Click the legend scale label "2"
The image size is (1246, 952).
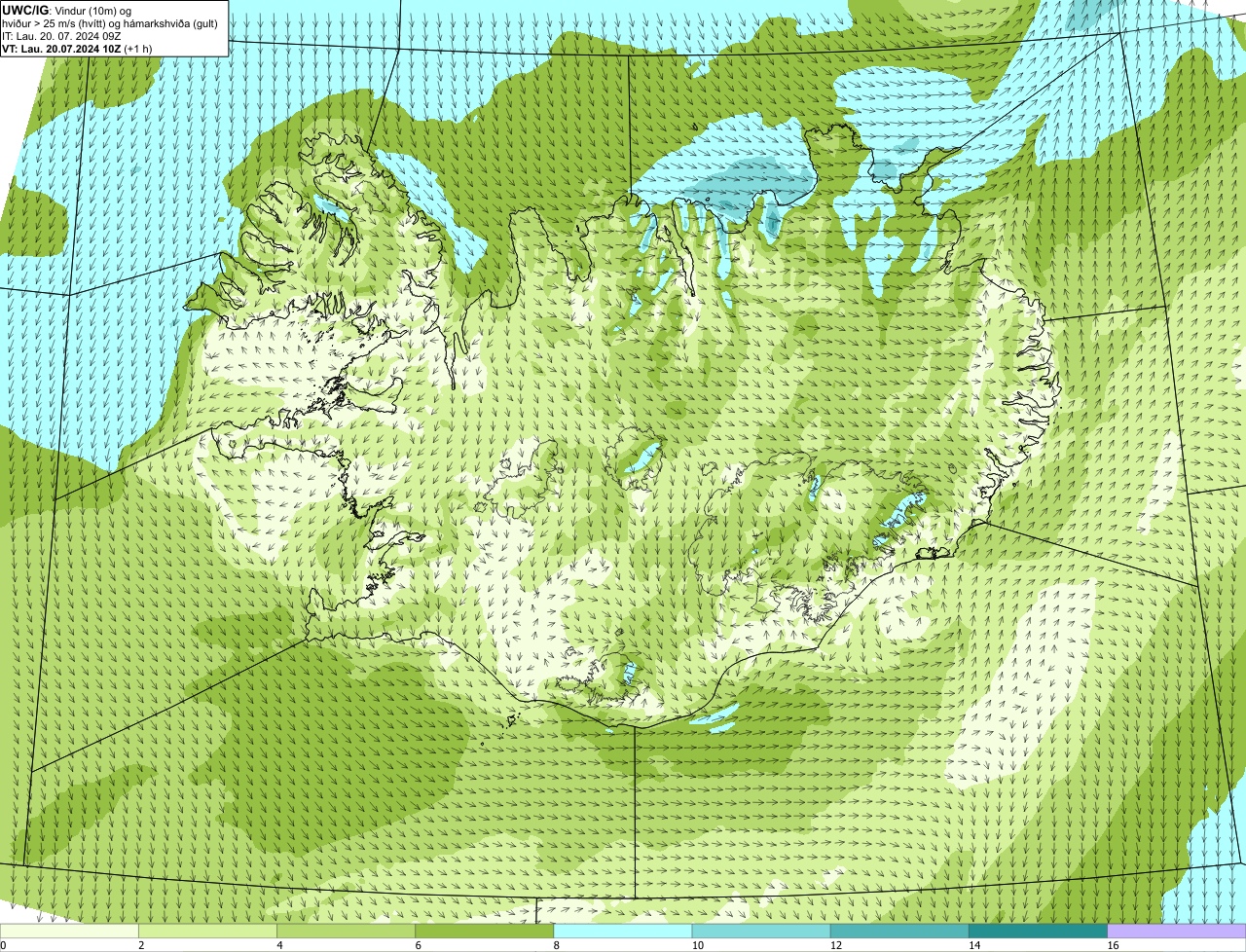point(141,945)
